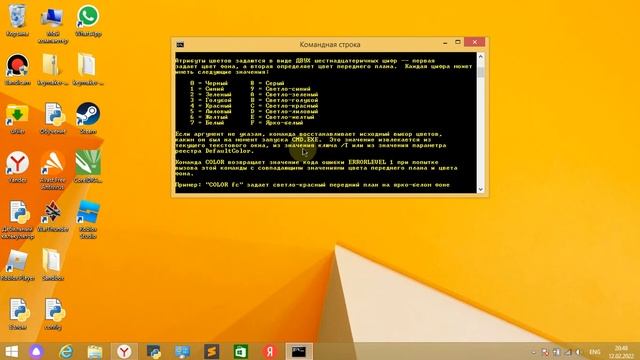Open the network tray icon
Screen dimensions: 640x360
pos(568,352)
